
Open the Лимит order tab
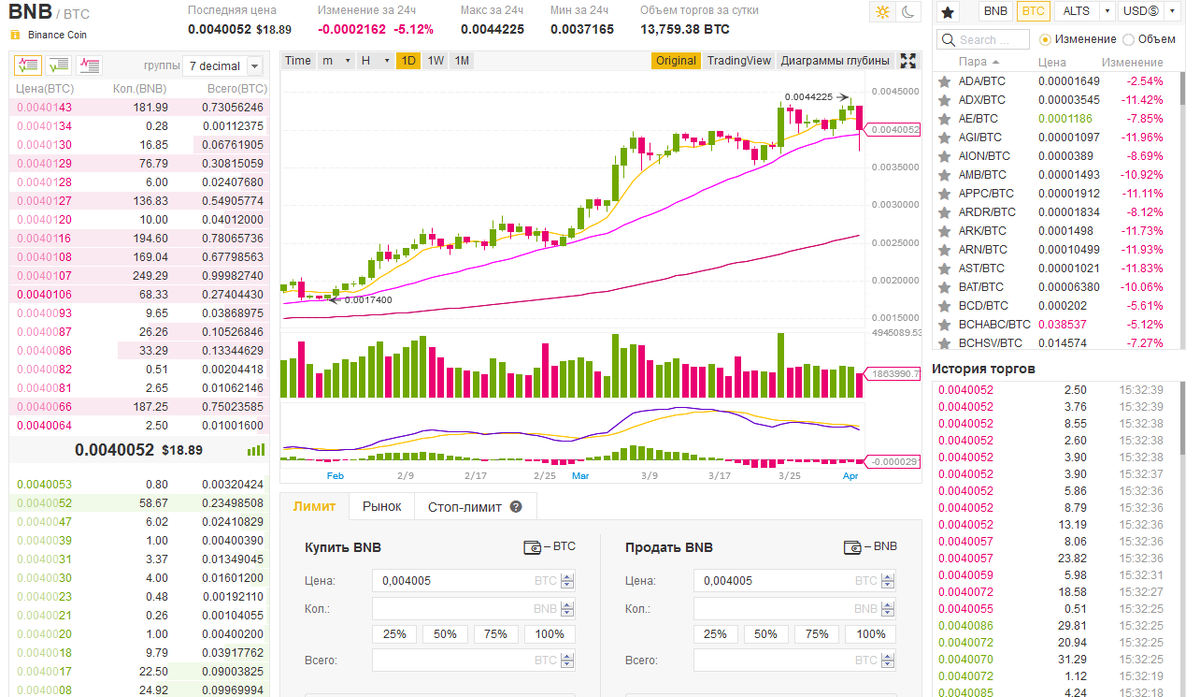pyautogui.click(x=315, y=507)
